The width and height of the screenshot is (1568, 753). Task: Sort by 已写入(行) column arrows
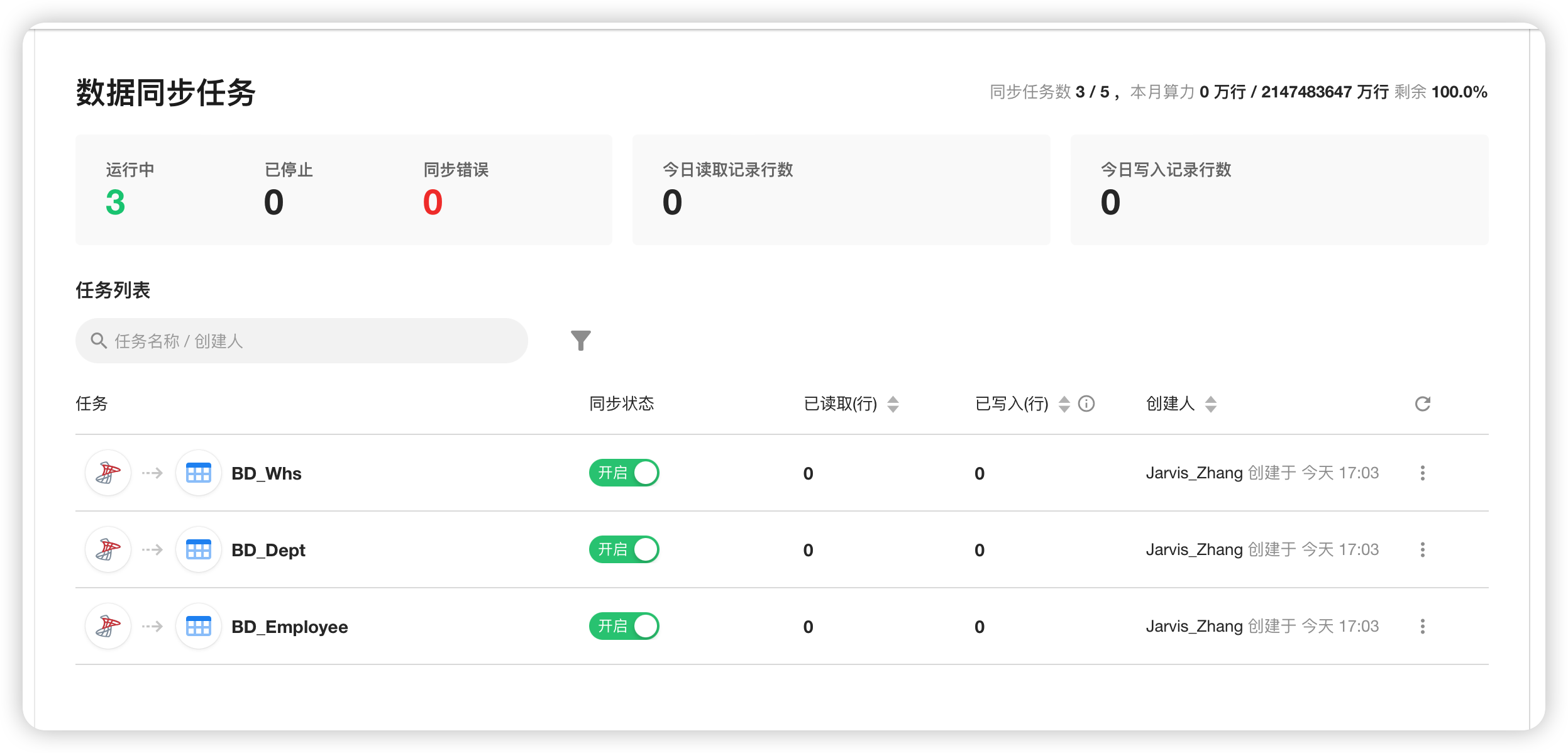click(x=1064, y=404)
